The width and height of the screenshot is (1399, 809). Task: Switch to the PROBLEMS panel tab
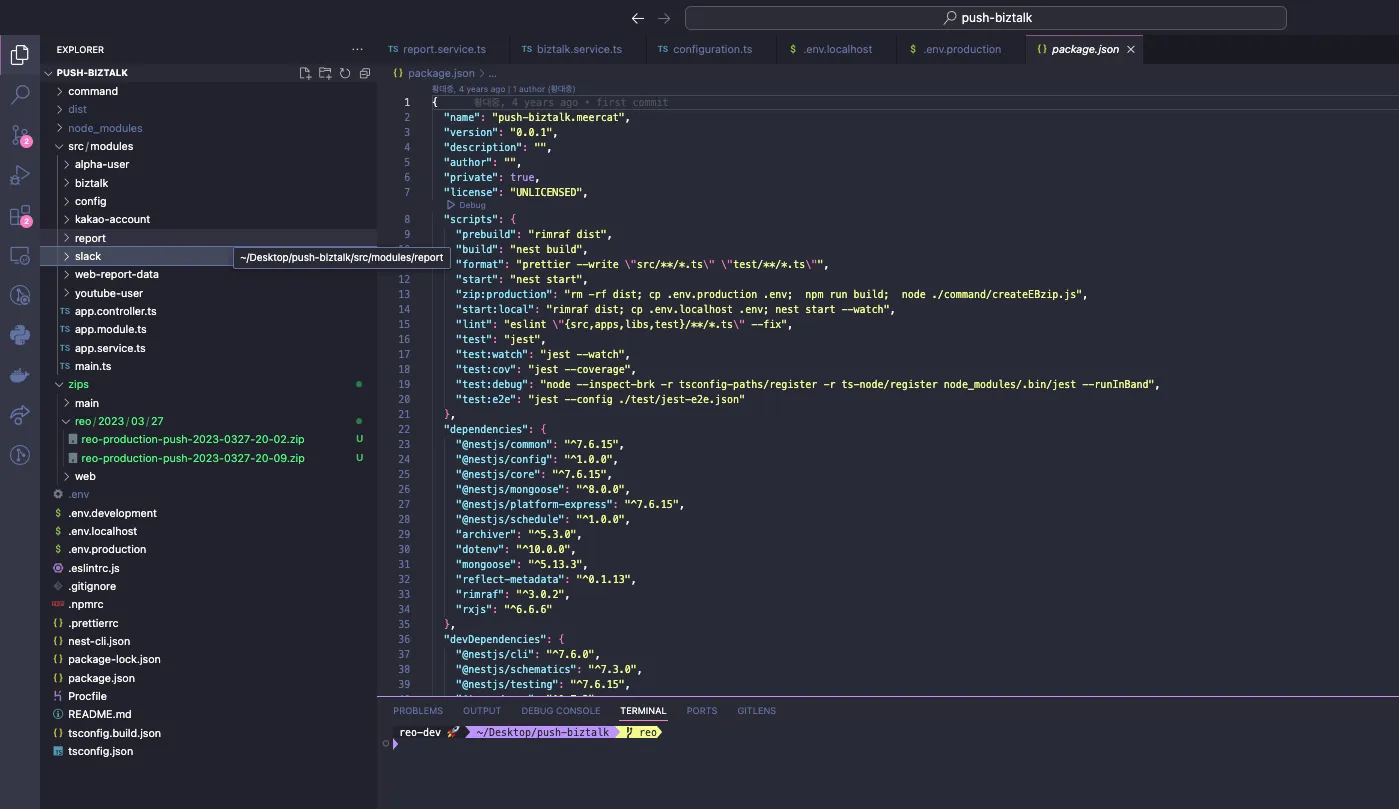click(418, 711)
